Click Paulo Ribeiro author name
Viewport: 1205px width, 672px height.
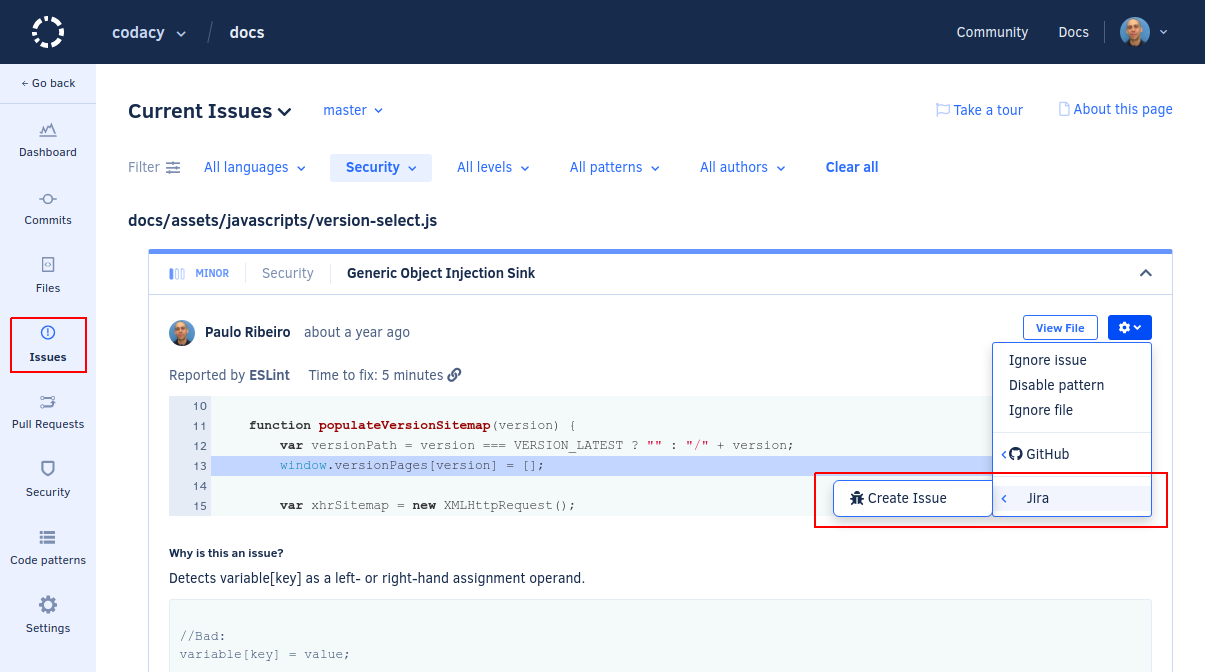coord(250,332)
